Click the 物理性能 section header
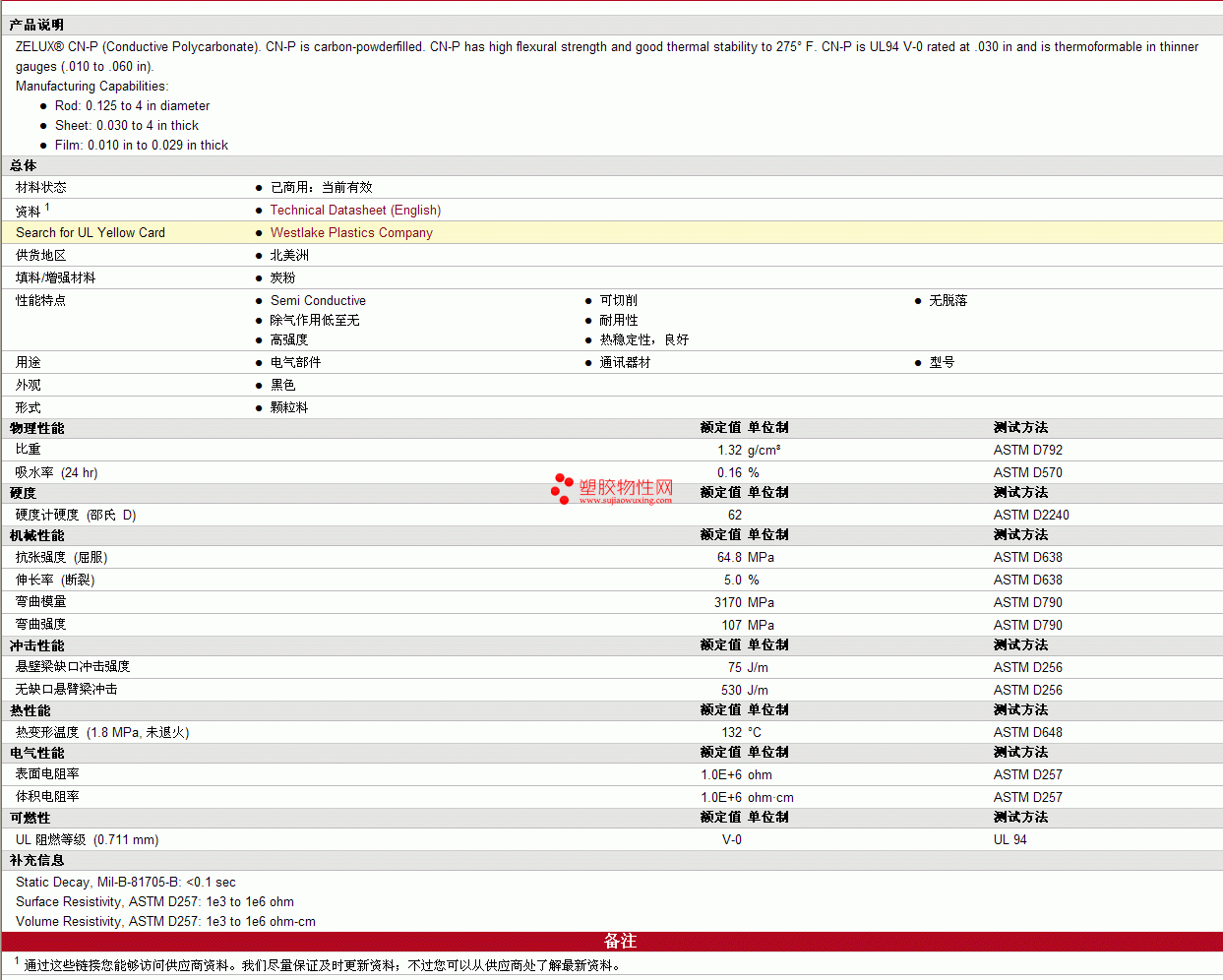 point(36,428)
